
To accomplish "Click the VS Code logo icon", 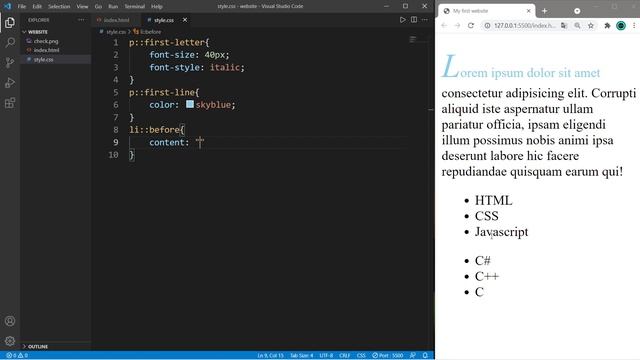I will [x=7, y=6].
